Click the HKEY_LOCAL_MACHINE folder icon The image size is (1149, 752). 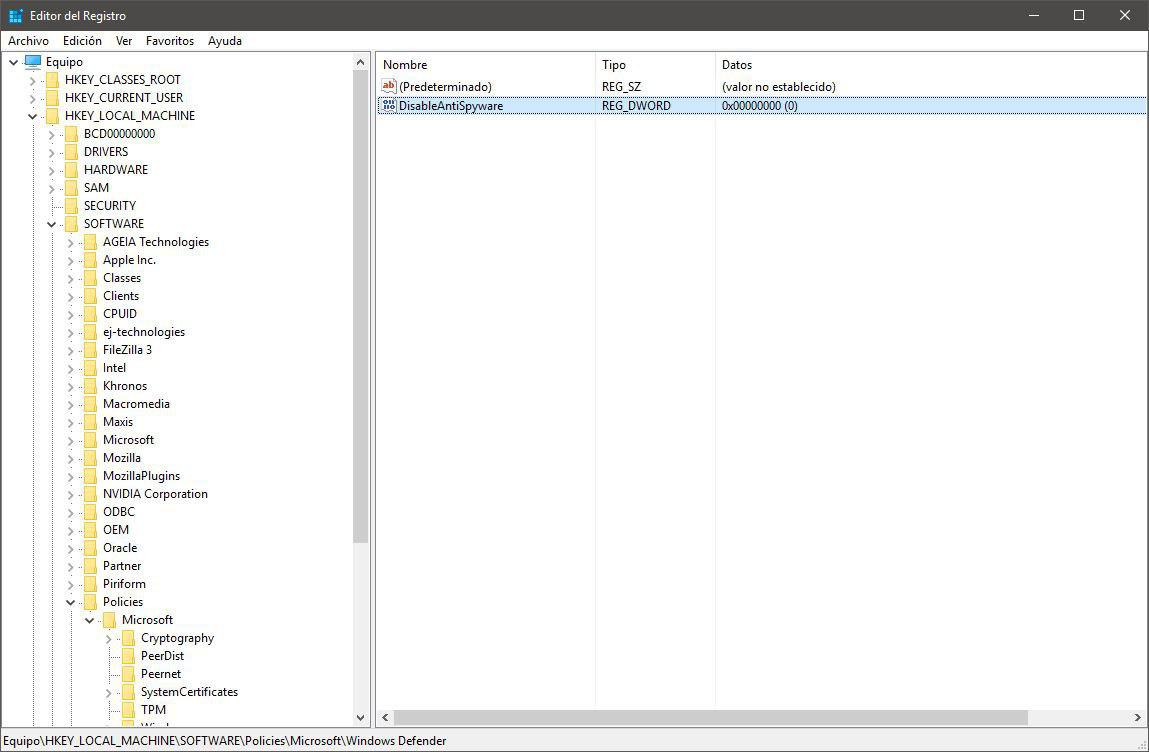click(53, 116)
